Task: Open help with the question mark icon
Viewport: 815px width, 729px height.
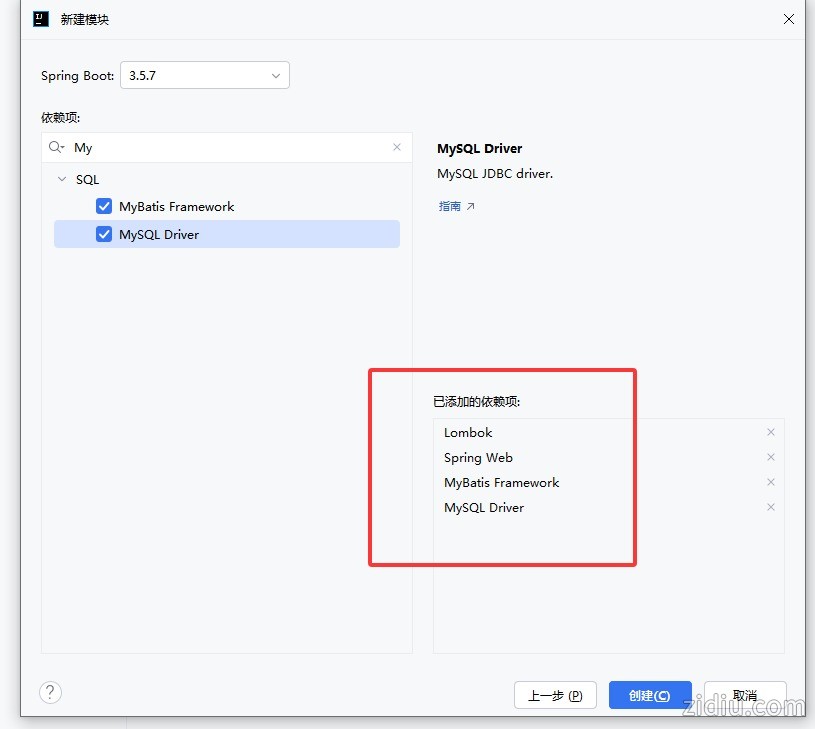Action: pos(50,692)
